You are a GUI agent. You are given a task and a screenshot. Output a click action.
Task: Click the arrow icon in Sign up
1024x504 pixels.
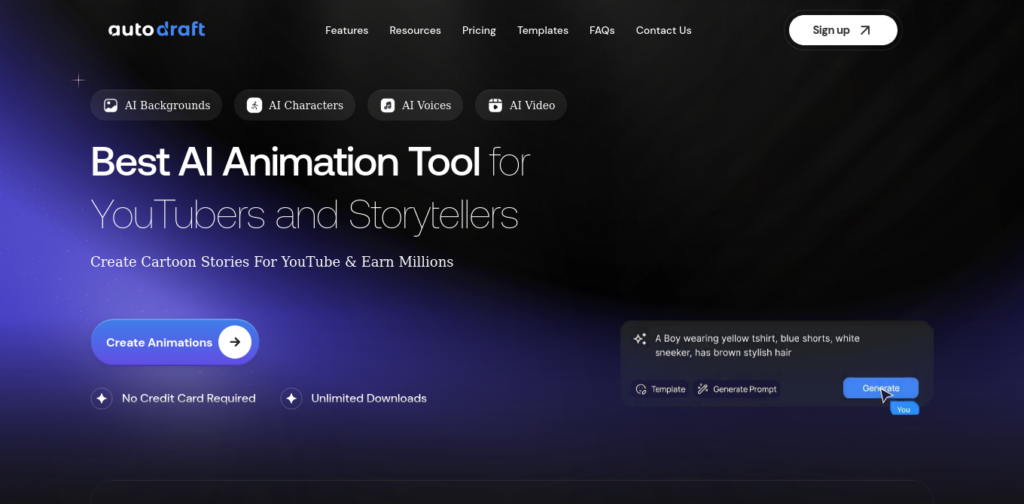pyautogui.click(x=865, y=30)
